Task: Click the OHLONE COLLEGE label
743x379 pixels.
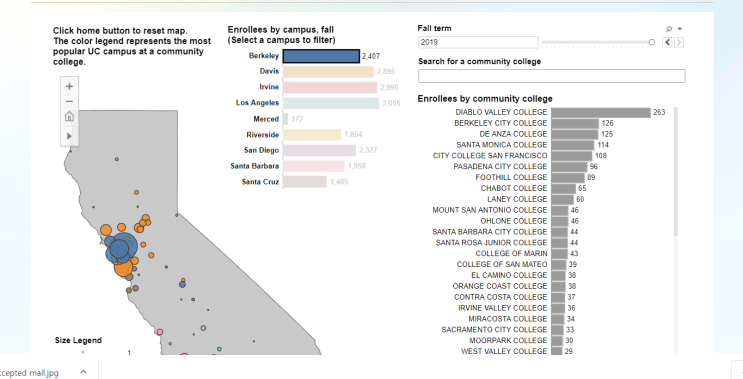Action: 514,221
